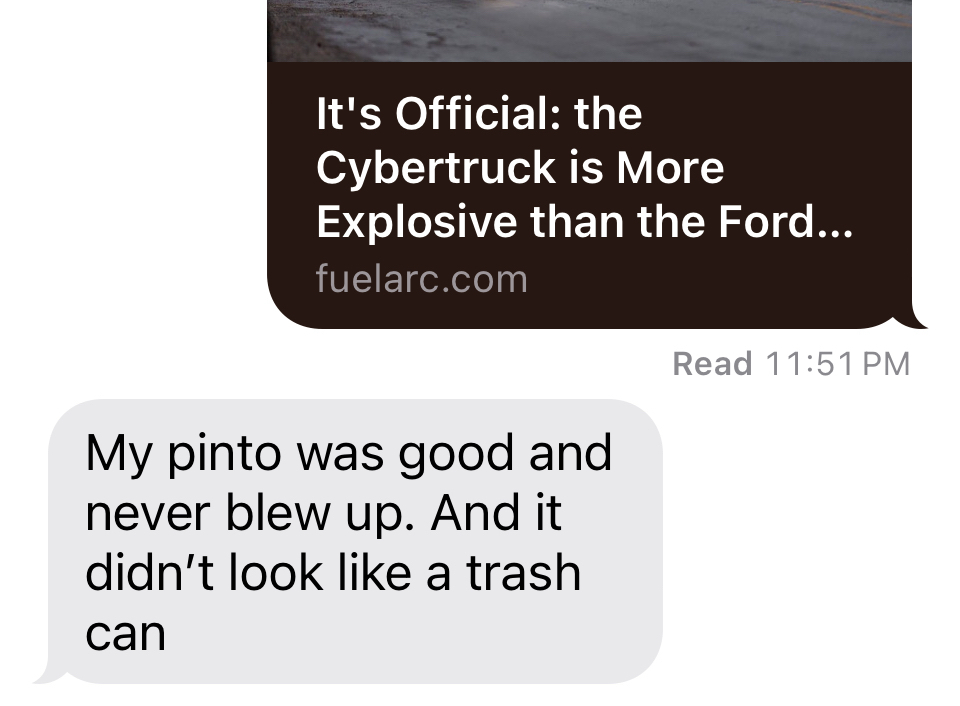This screenshot has height=706, width=960.
Task: Tap the word 'good' in gray bubble
Action: 456,454
